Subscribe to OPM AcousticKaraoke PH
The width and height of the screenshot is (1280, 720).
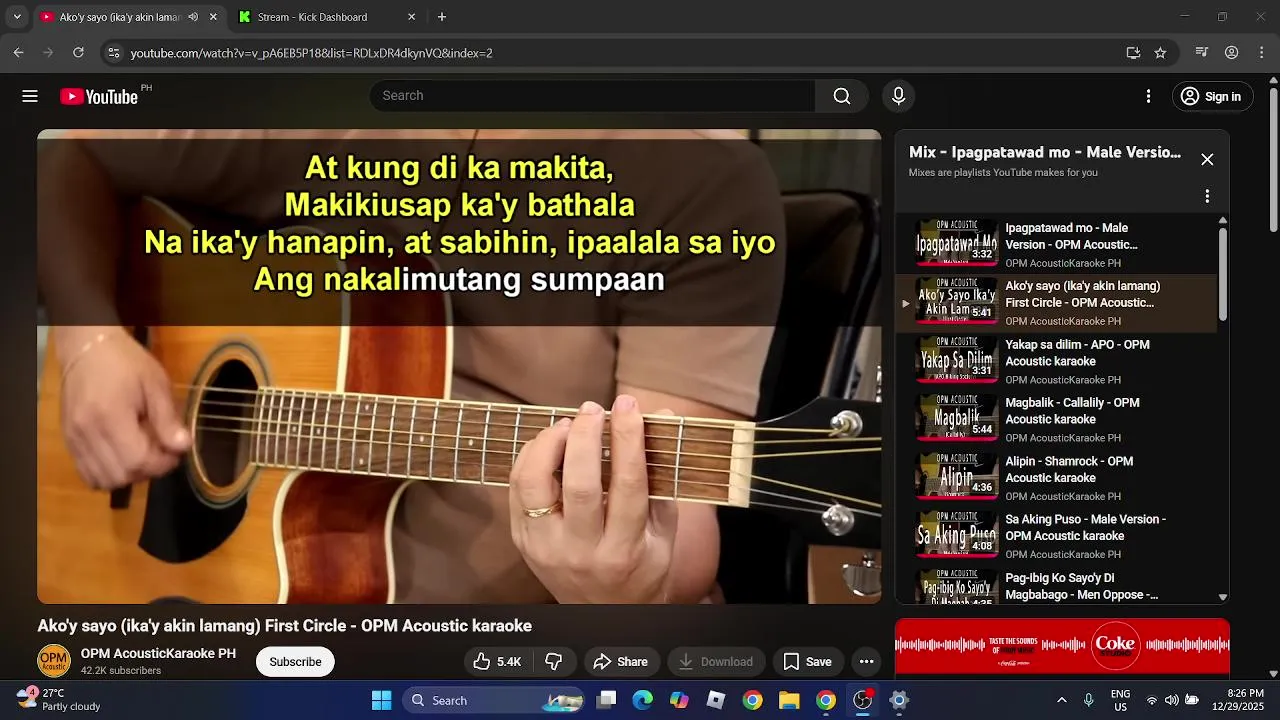tap(295, 662)
